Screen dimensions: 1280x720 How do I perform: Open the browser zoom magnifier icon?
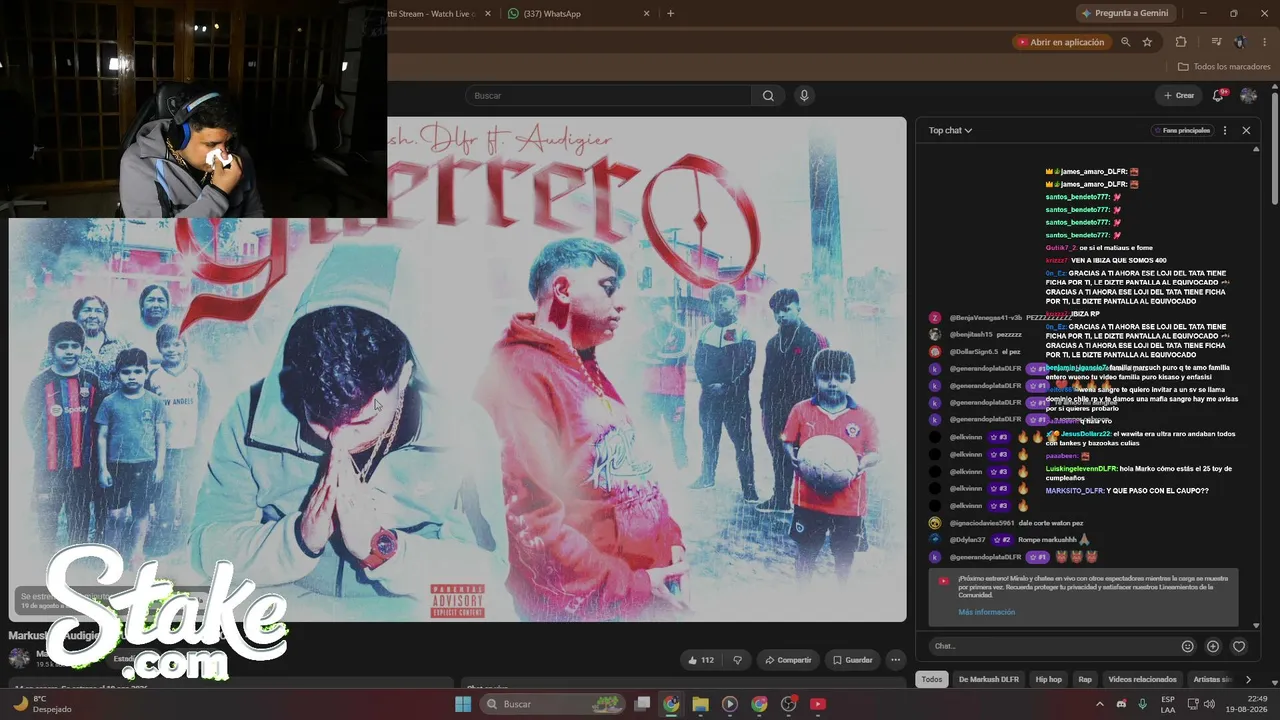pos(1126,42)
